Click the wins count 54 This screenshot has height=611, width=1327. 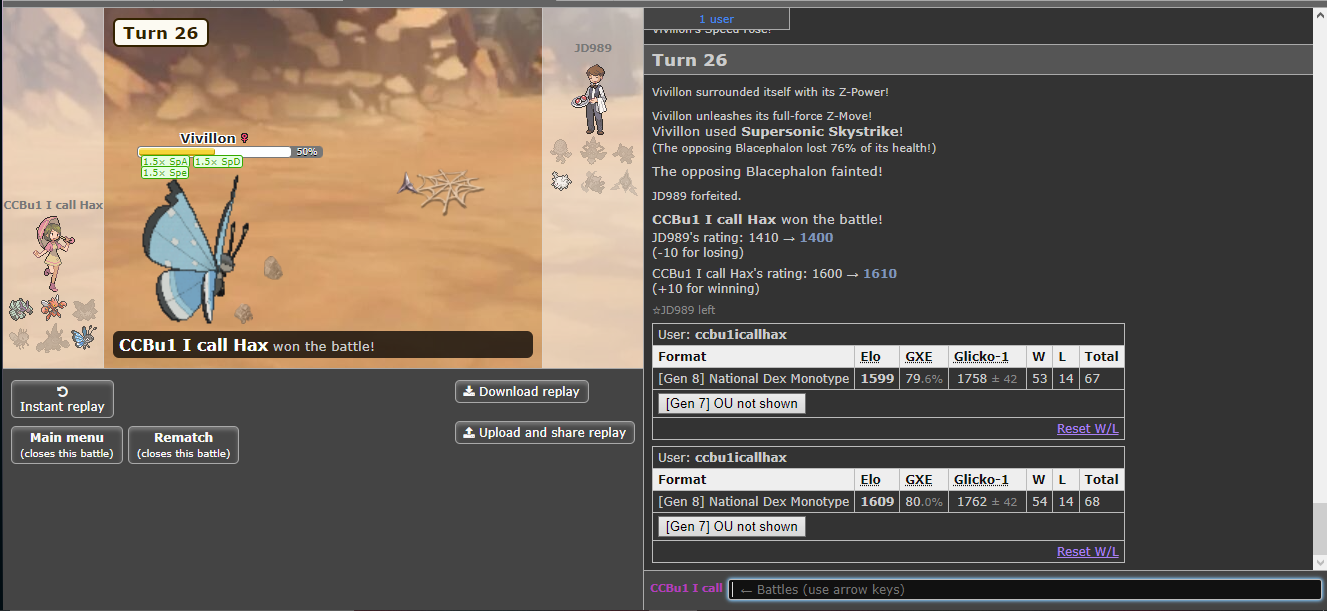click(x=1040, y=502)
